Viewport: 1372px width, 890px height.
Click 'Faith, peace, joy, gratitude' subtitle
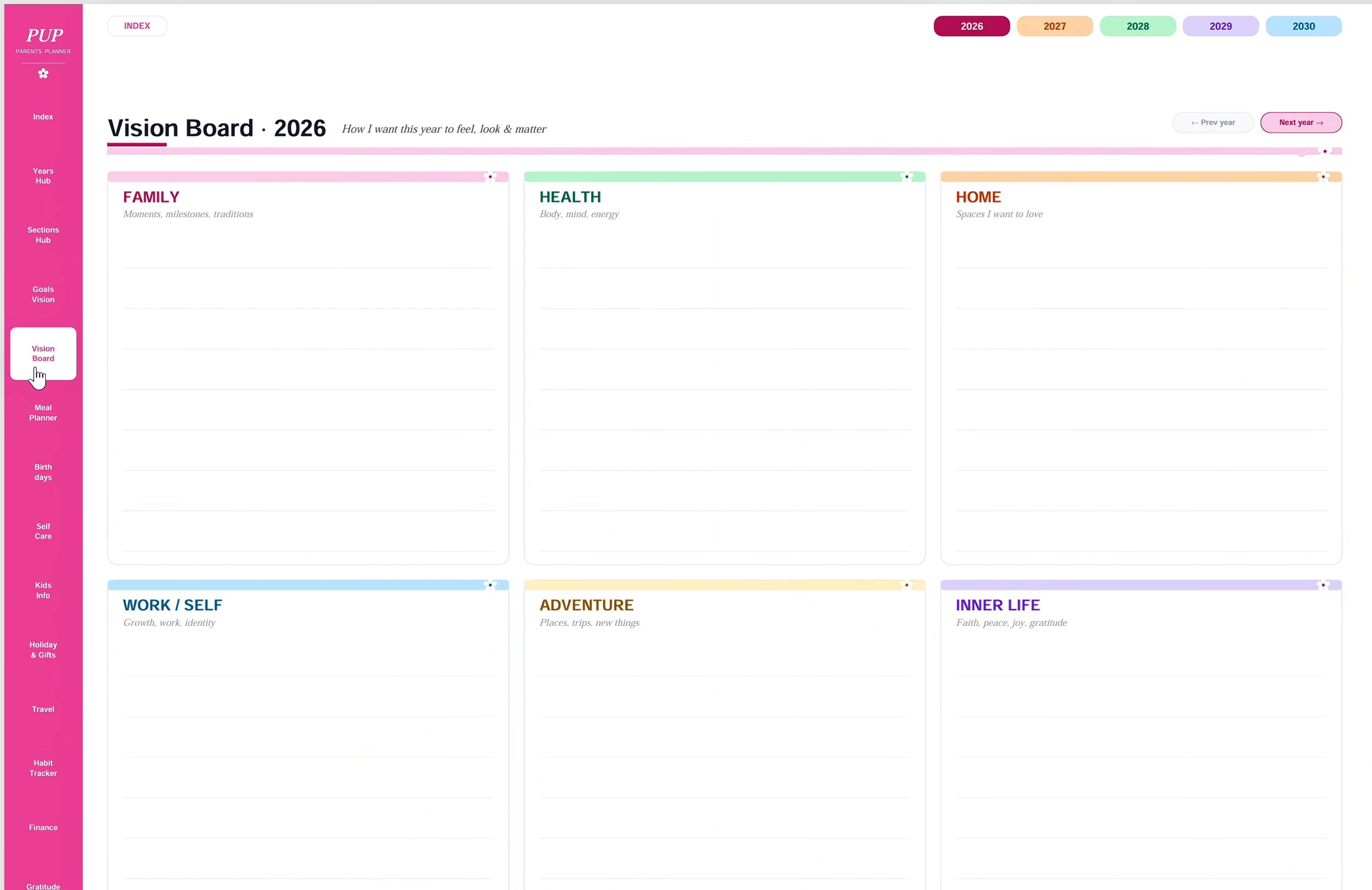(x=1012, y=623)
